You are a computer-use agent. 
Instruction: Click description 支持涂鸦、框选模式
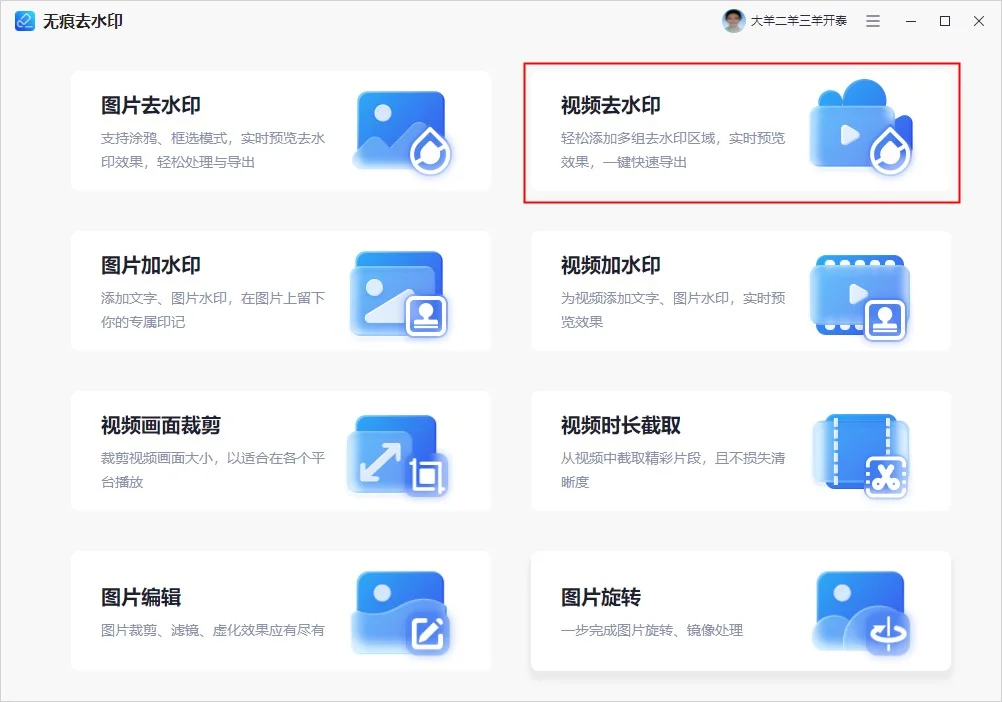164,138
